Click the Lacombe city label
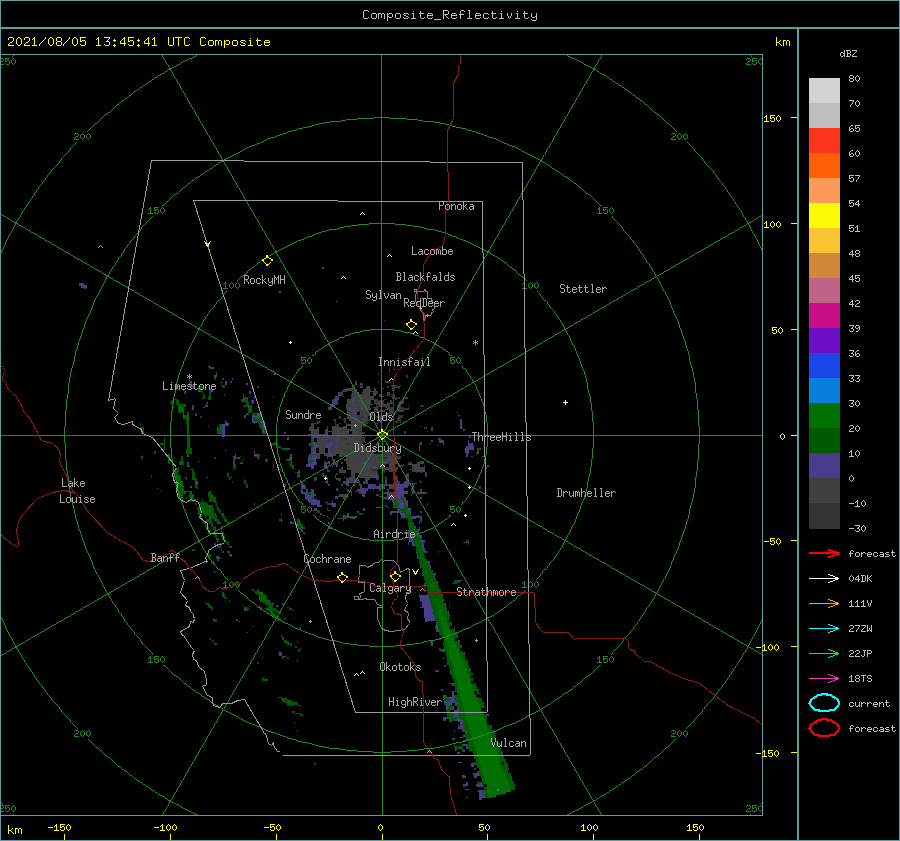The height and width of the screenshot is (841, 900). click(432, 251)
